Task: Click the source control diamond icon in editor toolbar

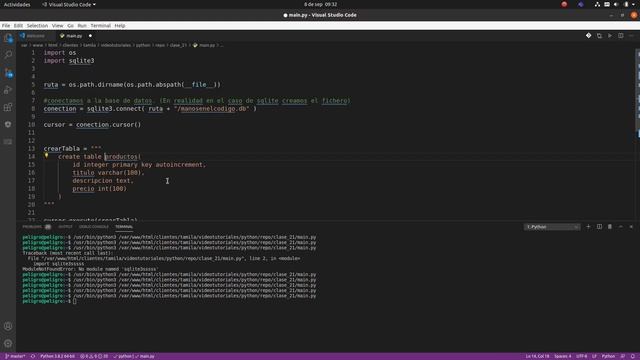Action: [588, 36]
